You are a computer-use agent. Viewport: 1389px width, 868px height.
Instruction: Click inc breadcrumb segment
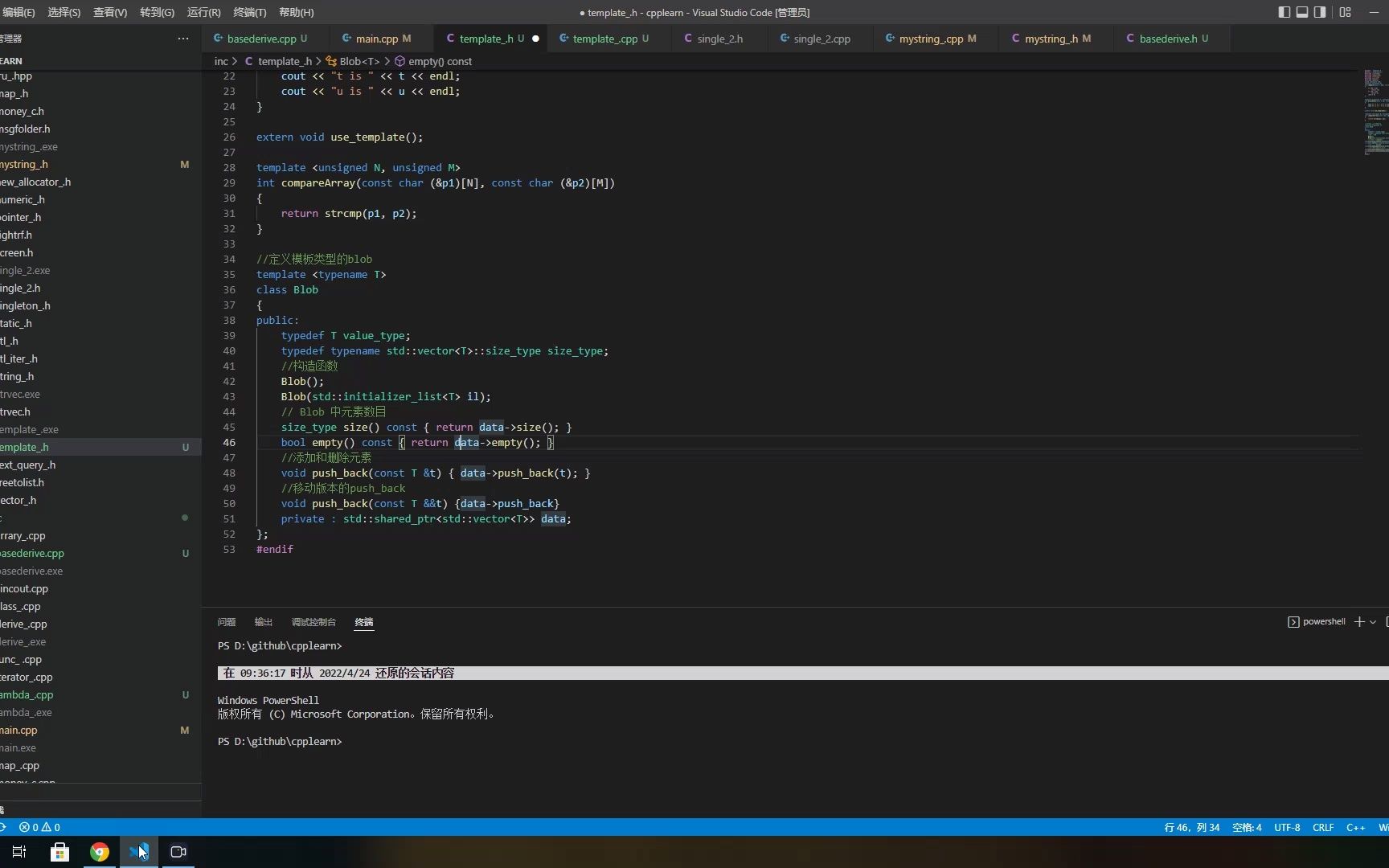click(221, 61)
